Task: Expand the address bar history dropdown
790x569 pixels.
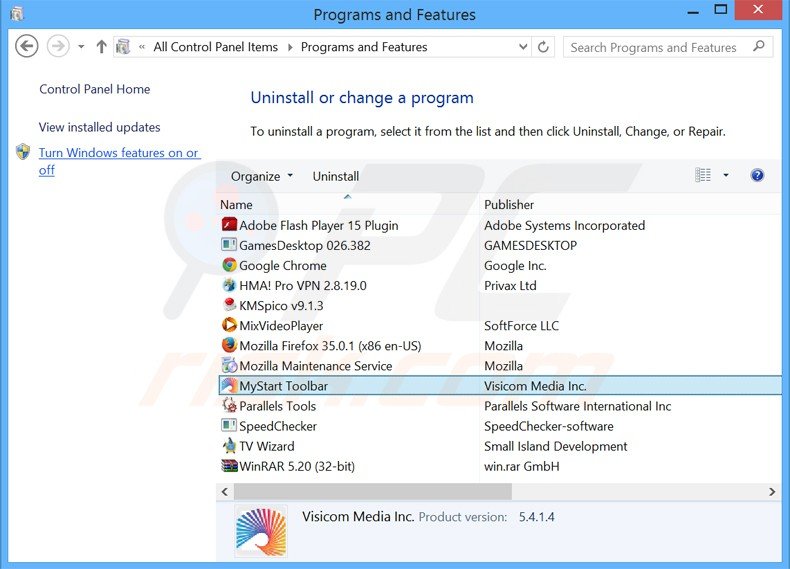Action: click(x=523, y=47)
